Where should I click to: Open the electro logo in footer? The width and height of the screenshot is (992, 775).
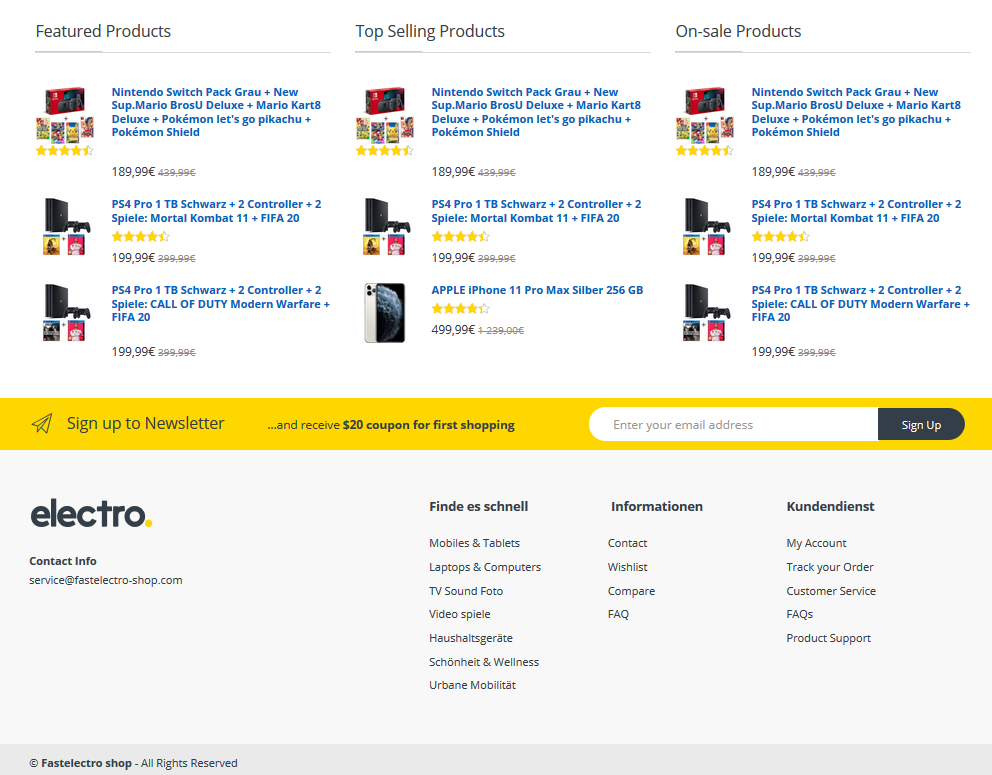click(91, 513)
